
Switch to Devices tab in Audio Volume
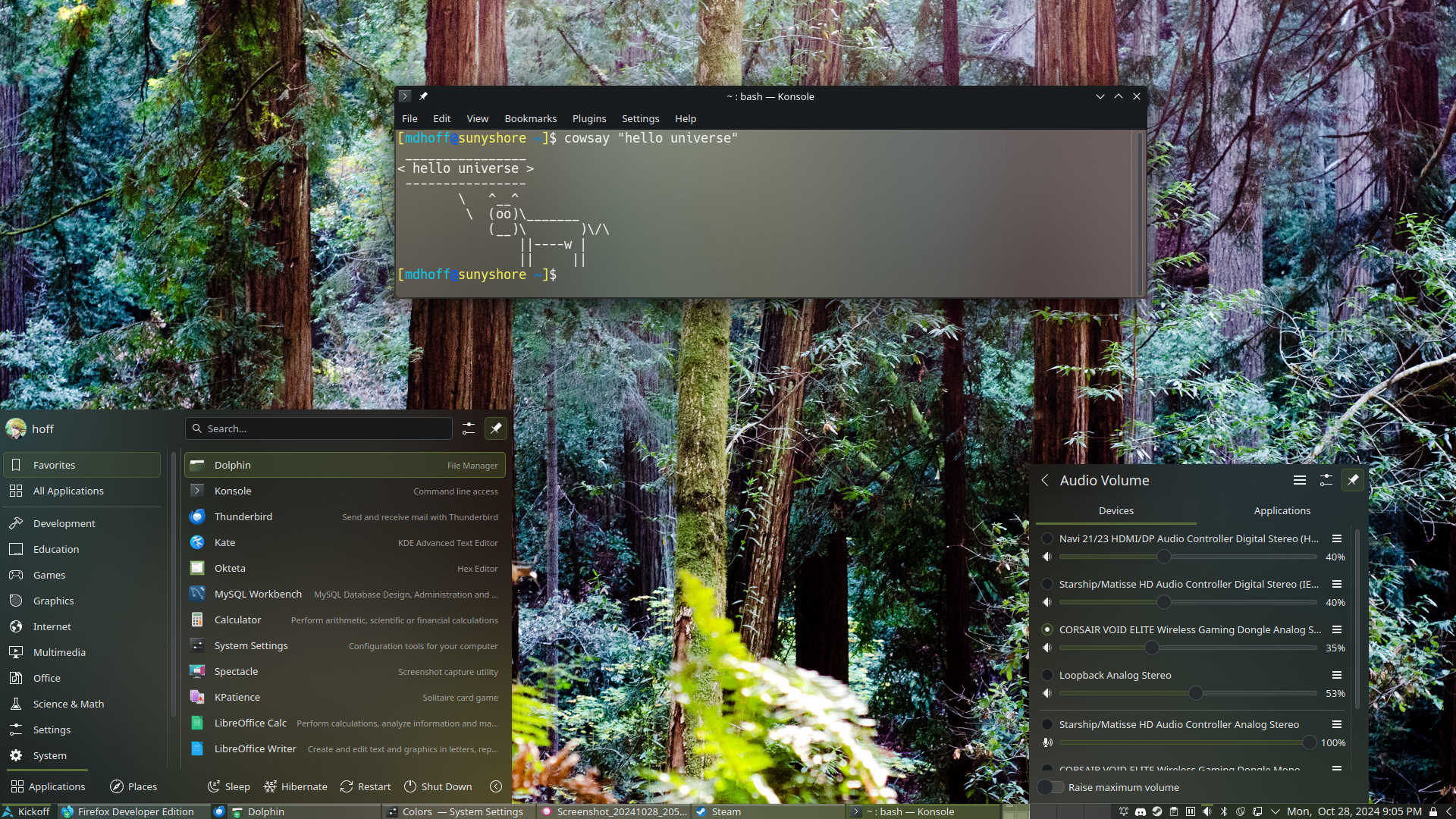[x=1116, y=510]
